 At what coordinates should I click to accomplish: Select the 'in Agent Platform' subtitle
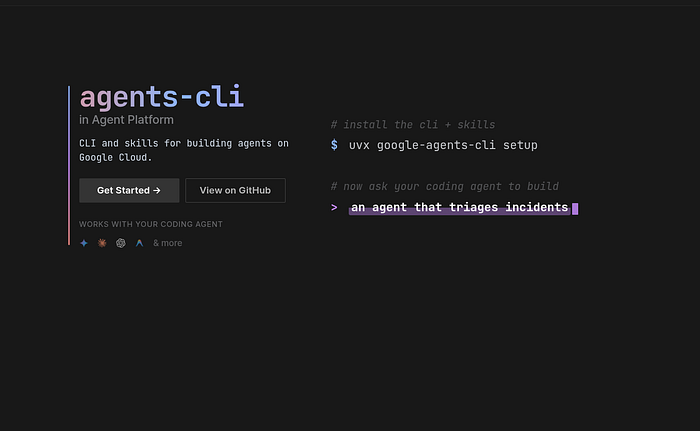126,120
